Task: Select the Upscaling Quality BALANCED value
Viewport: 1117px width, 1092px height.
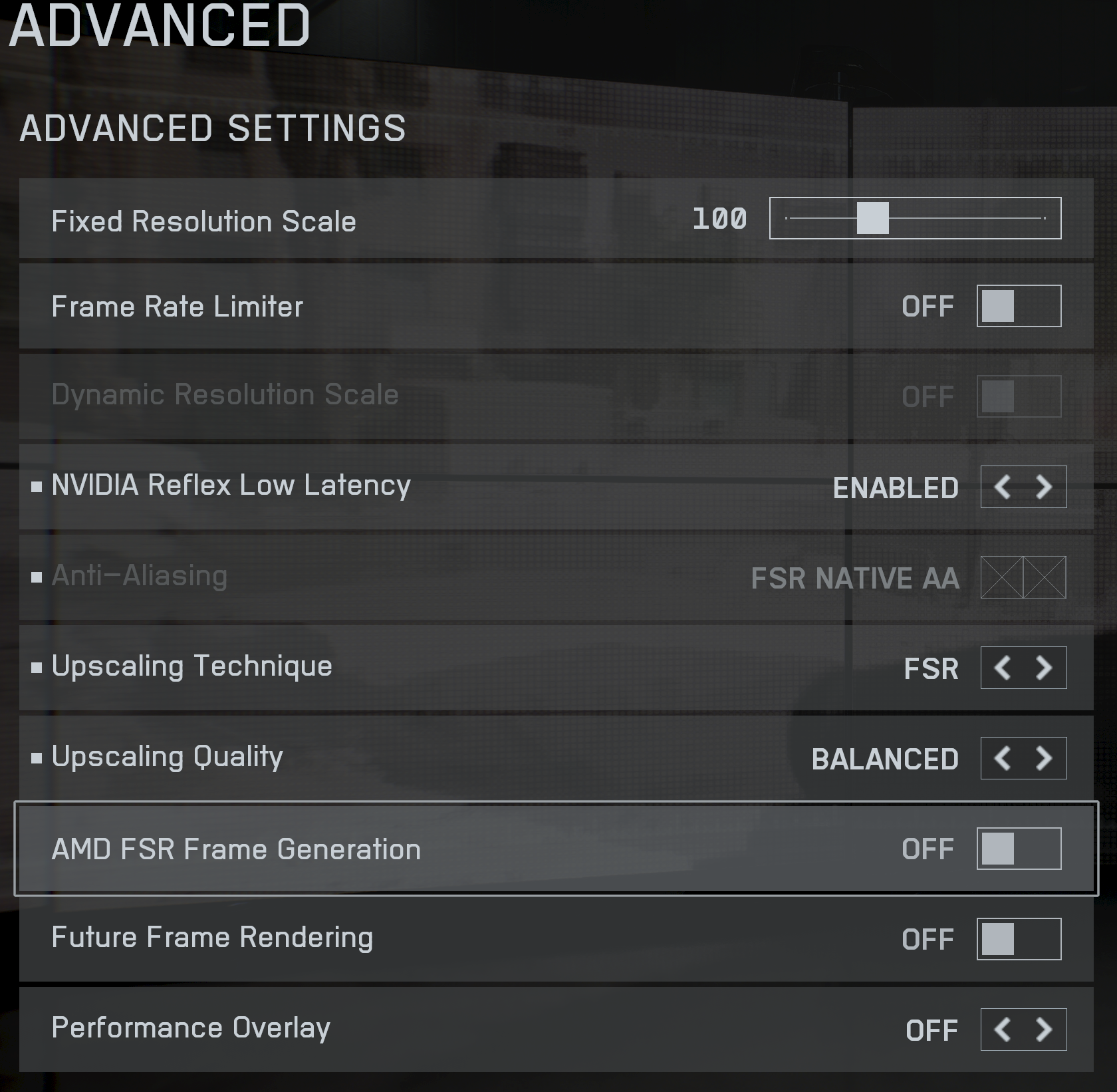Action: tap(885, 759)
